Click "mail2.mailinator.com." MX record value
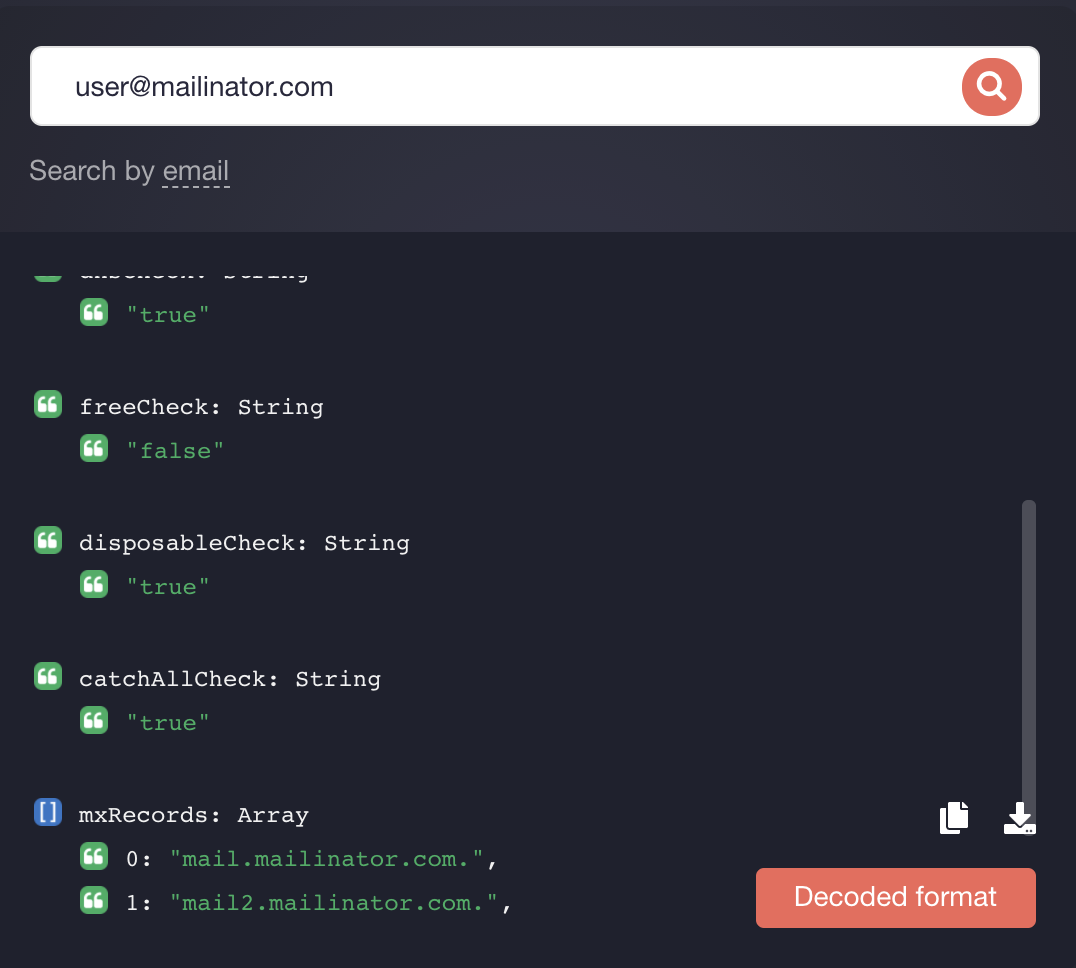 (334, 903)
